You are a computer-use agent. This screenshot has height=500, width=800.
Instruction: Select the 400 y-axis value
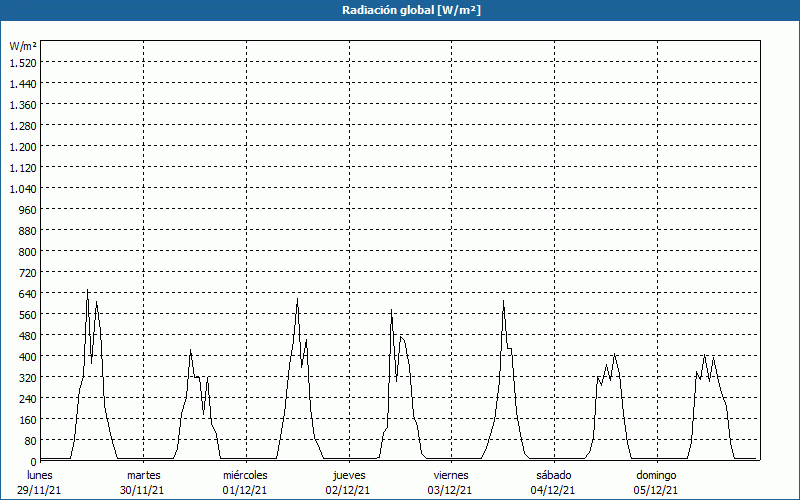point(28,357)
